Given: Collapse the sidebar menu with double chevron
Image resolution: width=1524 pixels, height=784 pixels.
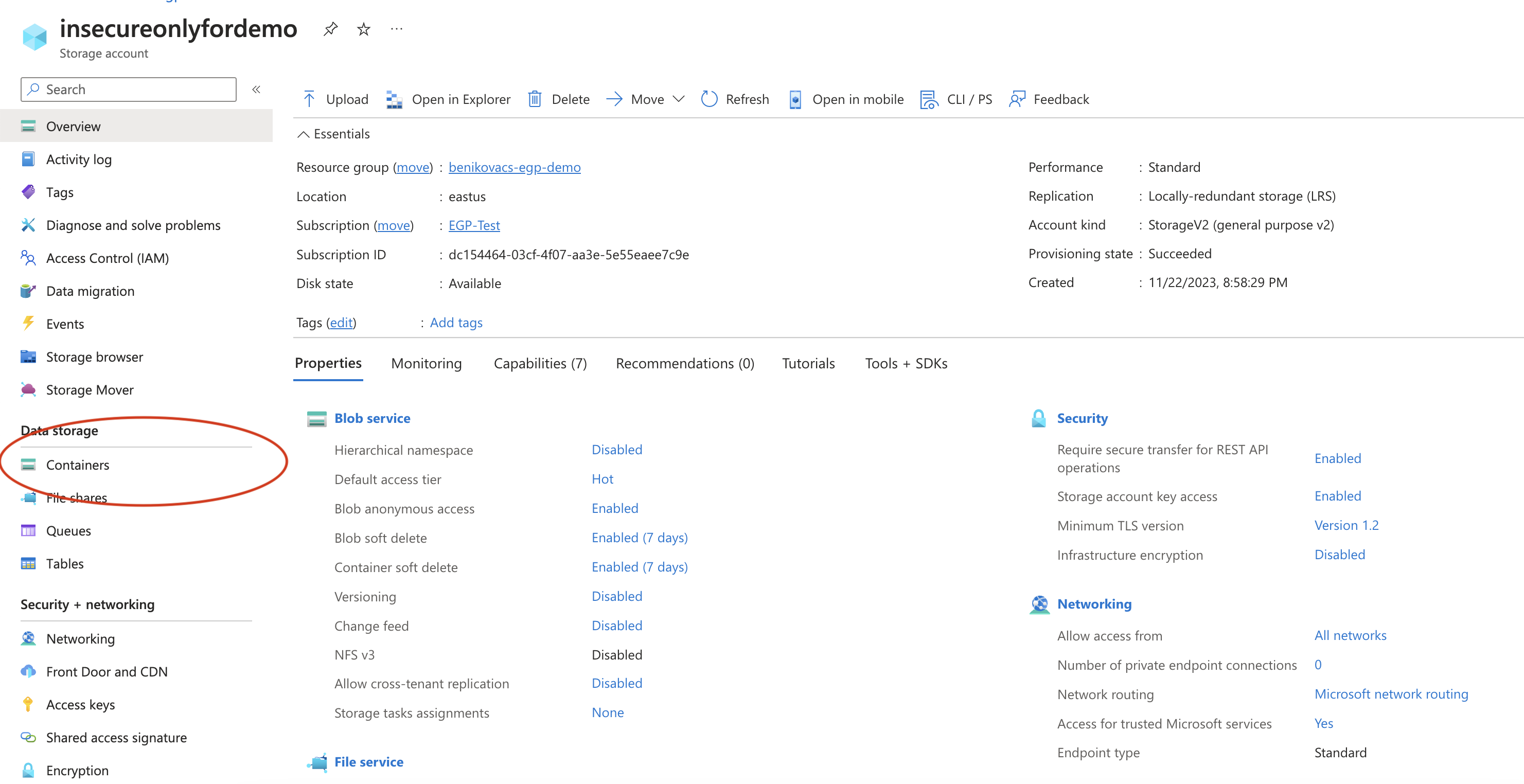Looking at the screenshot, I should (x=256, y=90).
